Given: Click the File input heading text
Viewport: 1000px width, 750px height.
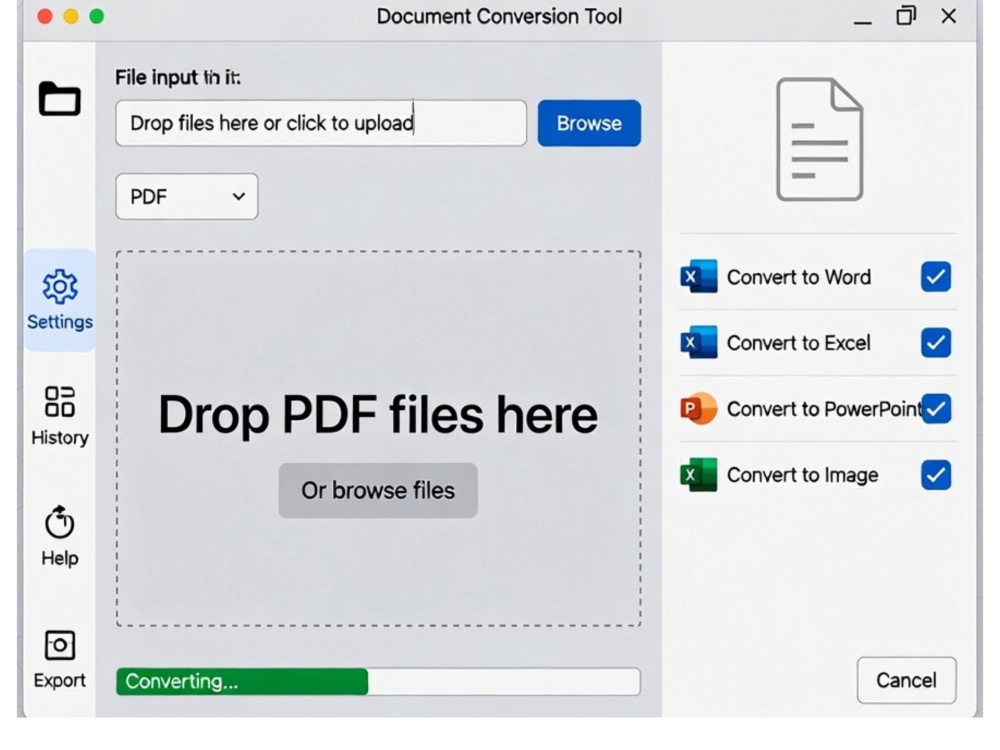Looking at the screenshot, I should 178,78.
